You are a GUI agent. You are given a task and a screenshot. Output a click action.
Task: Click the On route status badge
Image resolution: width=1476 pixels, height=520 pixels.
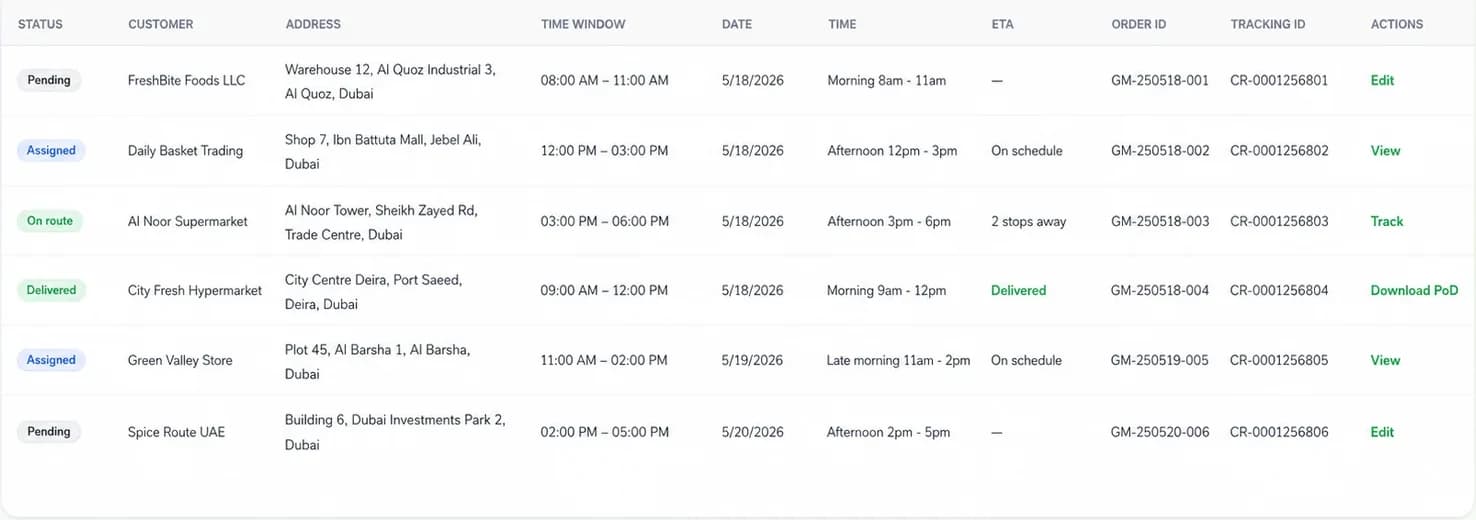tap(50, 221)
